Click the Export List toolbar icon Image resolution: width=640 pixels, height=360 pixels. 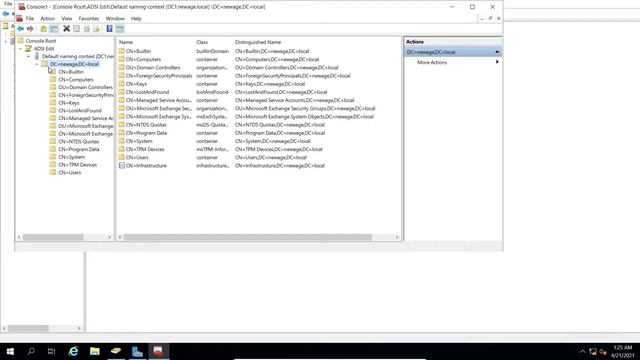point(96,29)
